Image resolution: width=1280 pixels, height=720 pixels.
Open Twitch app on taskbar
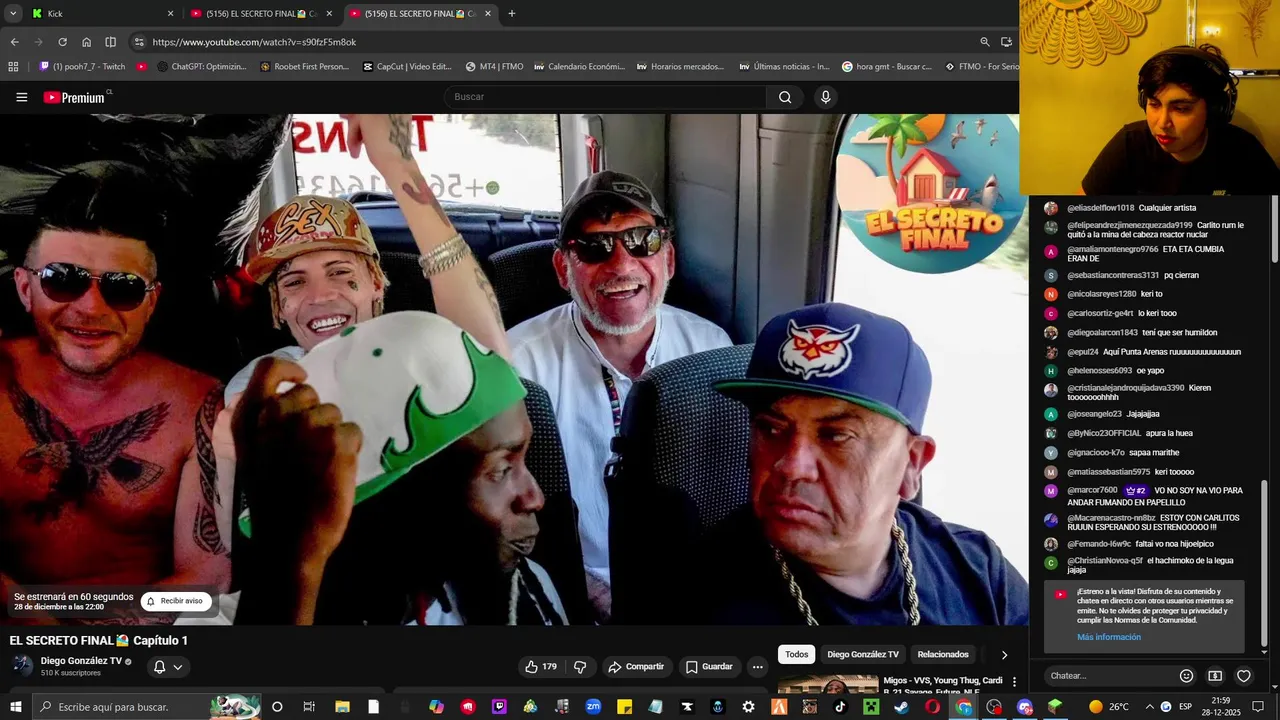(x=499, y=707)
